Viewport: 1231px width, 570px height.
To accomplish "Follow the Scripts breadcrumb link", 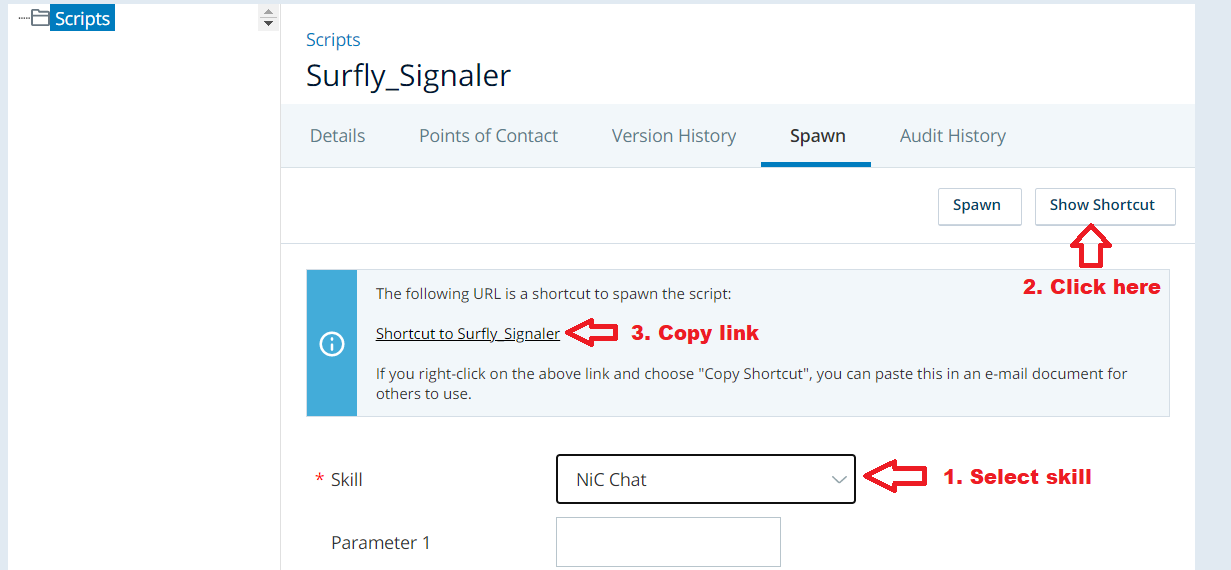I will point(333,40).
